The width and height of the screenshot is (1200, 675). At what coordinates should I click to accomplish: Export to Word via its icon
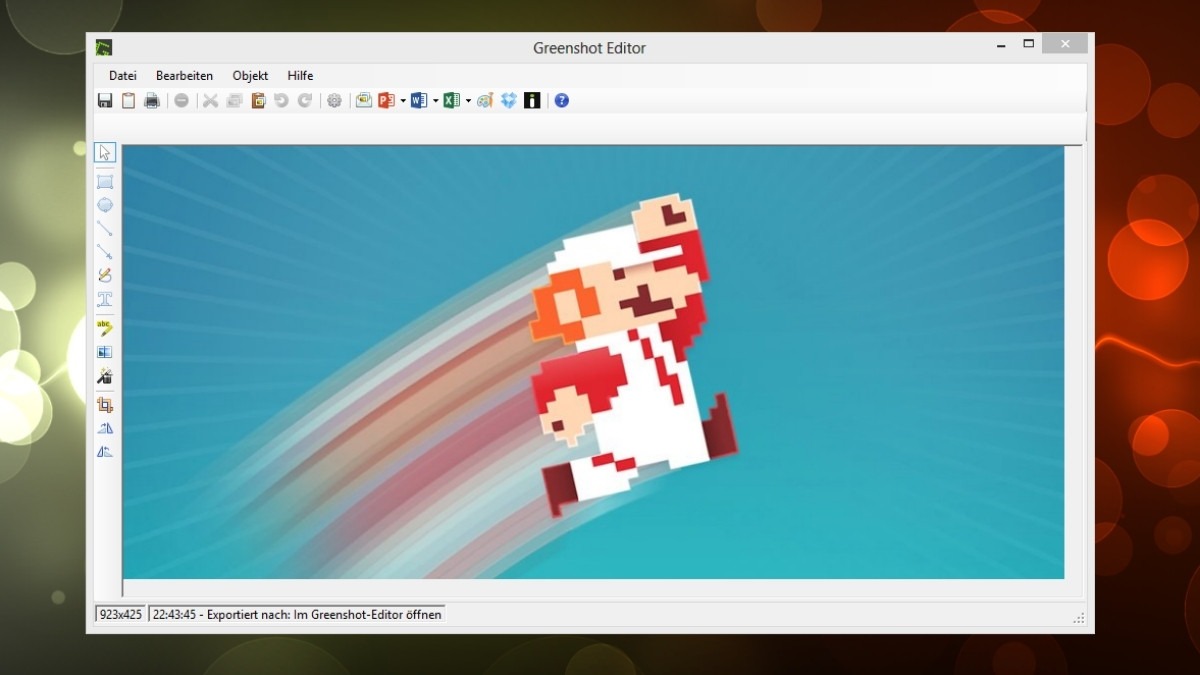click(419, 100)
